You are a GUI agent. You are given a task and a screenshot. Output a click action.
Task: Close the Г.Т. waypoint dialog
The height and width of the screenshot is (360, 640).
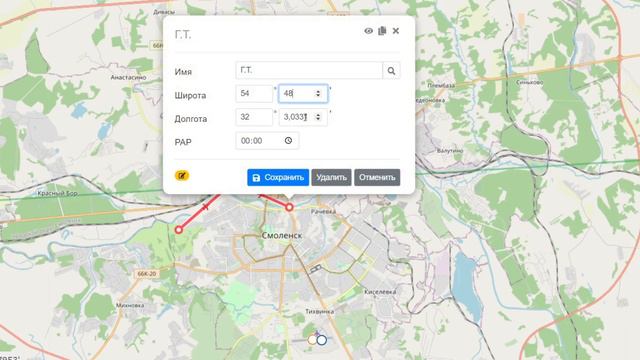pyautogui.click(x=396, y=31)
